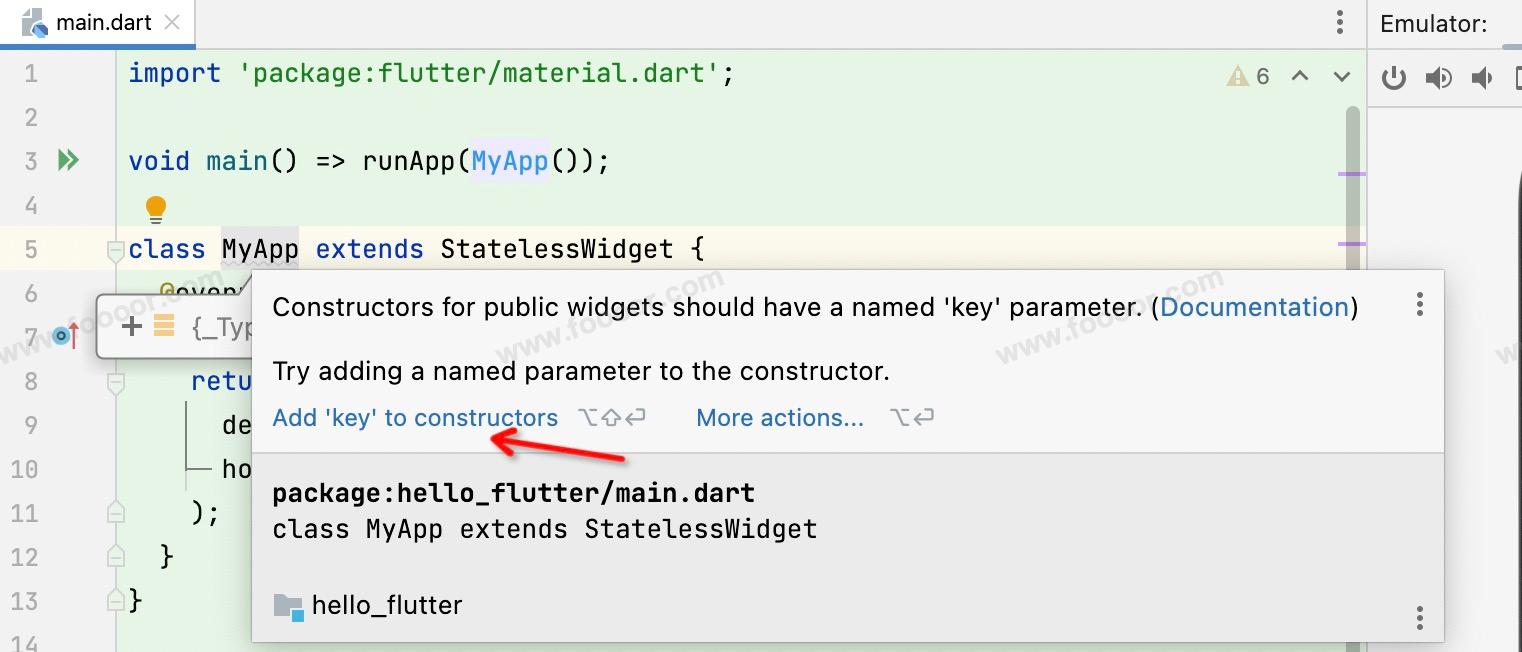Click the yellow quick-fix lightbulb
This screenshot has width=1522, height=652.
pos(156,208)
